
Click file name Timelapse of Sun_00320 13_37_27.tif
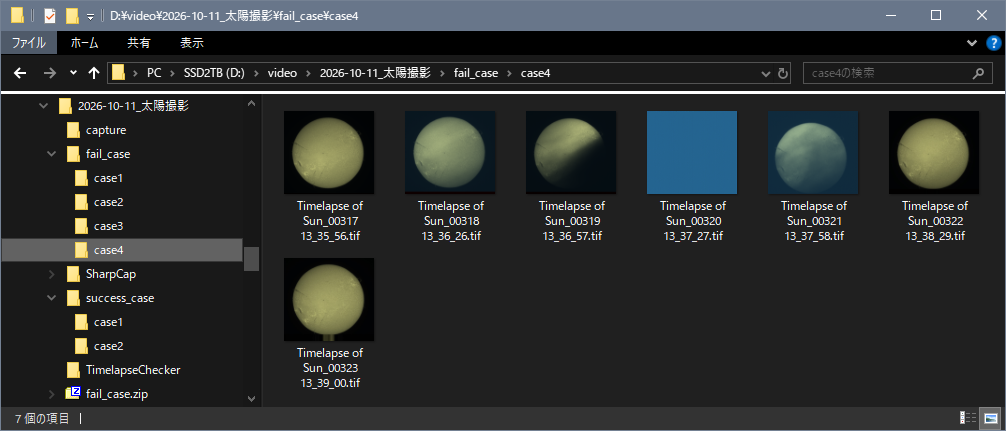click(x=692, y=221)
